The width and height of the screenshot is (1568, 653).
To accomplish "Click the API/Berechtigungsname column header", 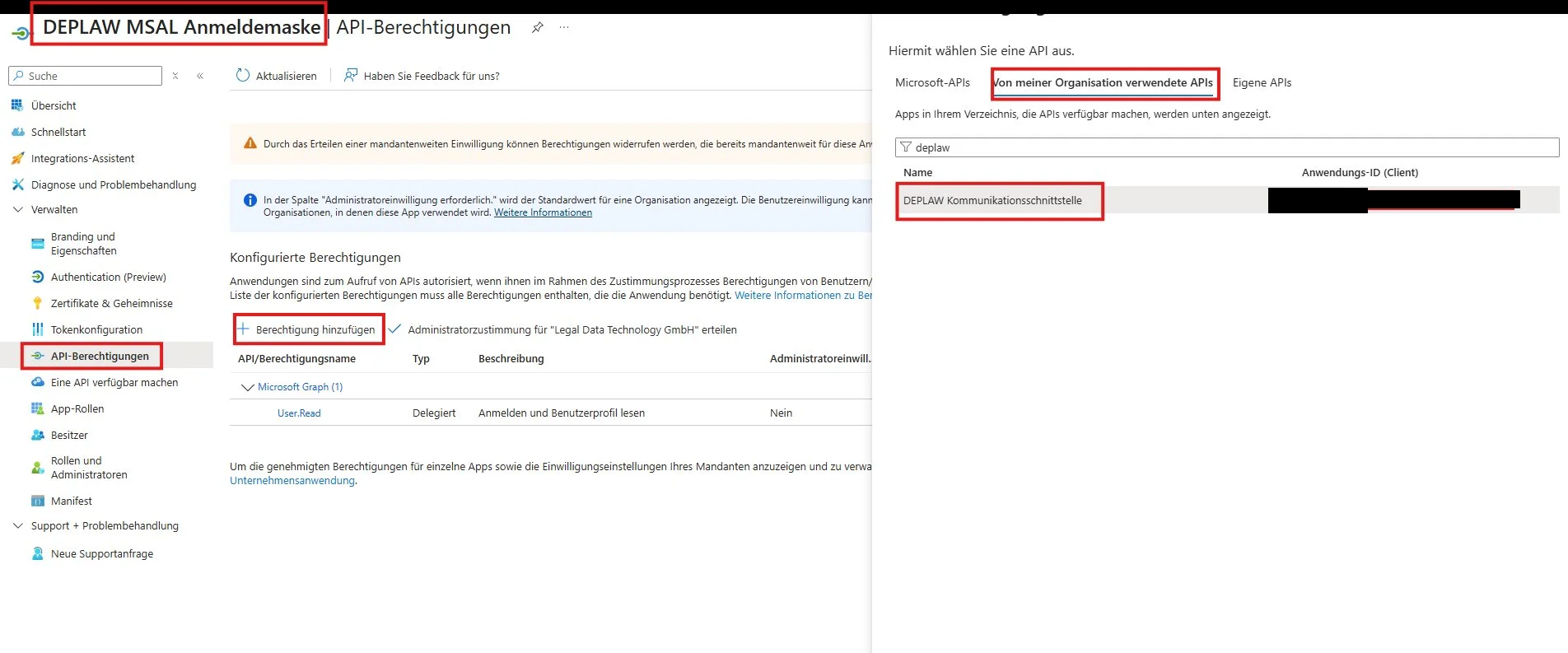I will click(296, 358).
